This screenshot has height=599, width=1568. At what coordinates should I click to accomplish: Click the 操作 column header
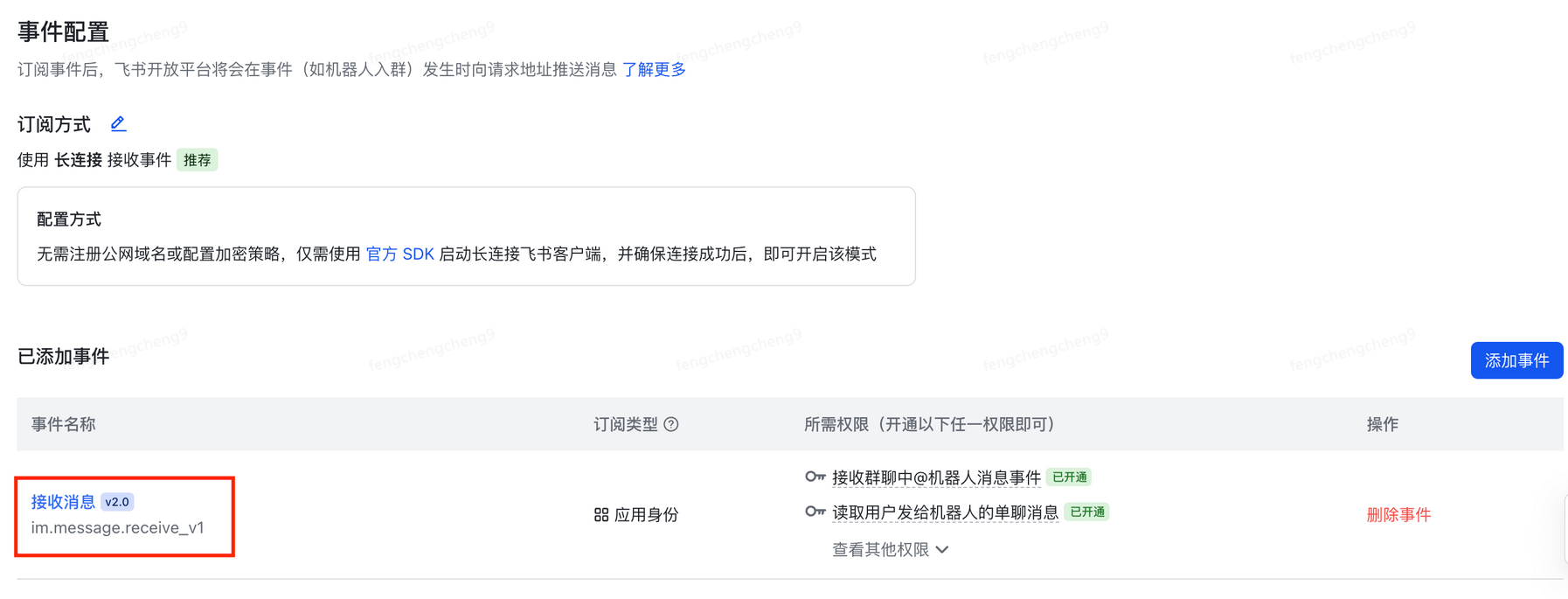1382,424
